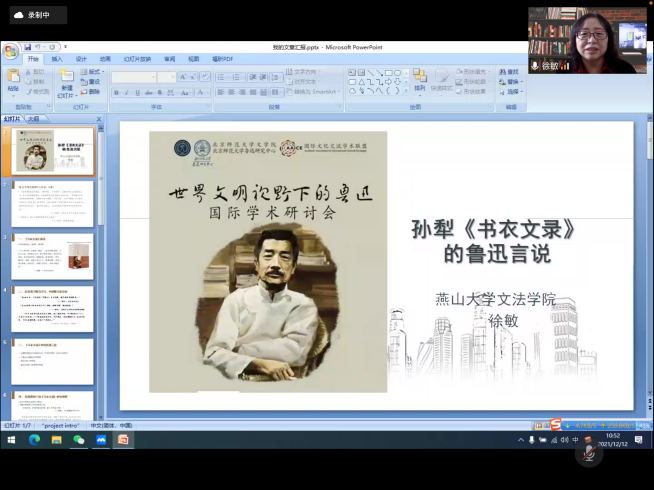Screen dimensions: 654x490
Task: Open File Explorer from the taskbar
Action: 57,440
